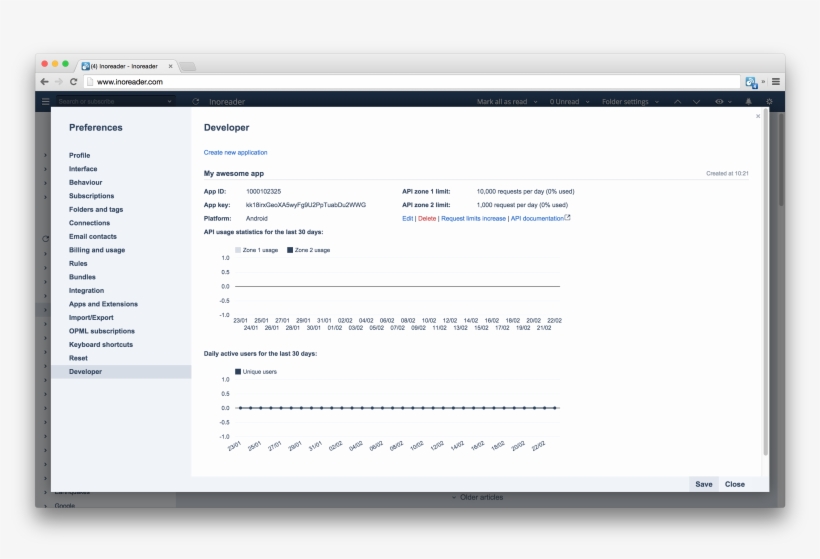Open the Chrome hamburger menu icon
820x559 pixels.
click(x=776, y=82)
